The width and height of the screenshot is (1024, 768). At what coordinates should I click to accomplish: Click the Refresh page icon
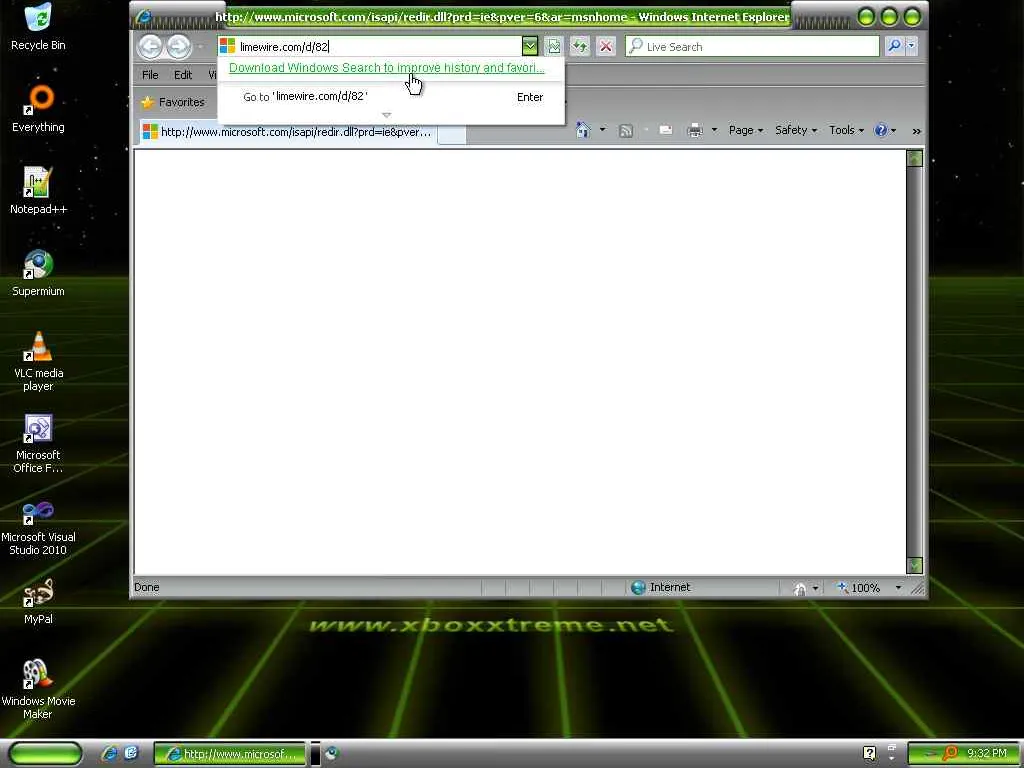(580, 46)
